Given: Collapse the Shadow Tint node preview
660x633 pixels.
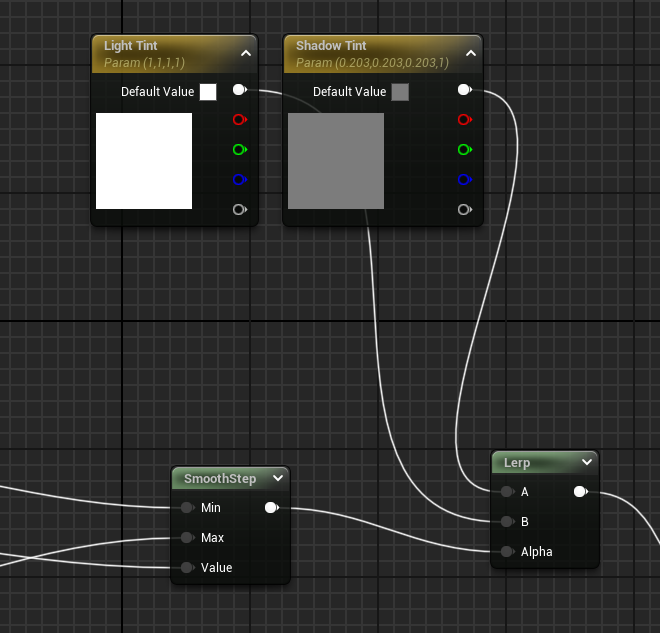Looking at the screenshot, I should (470, 54).
